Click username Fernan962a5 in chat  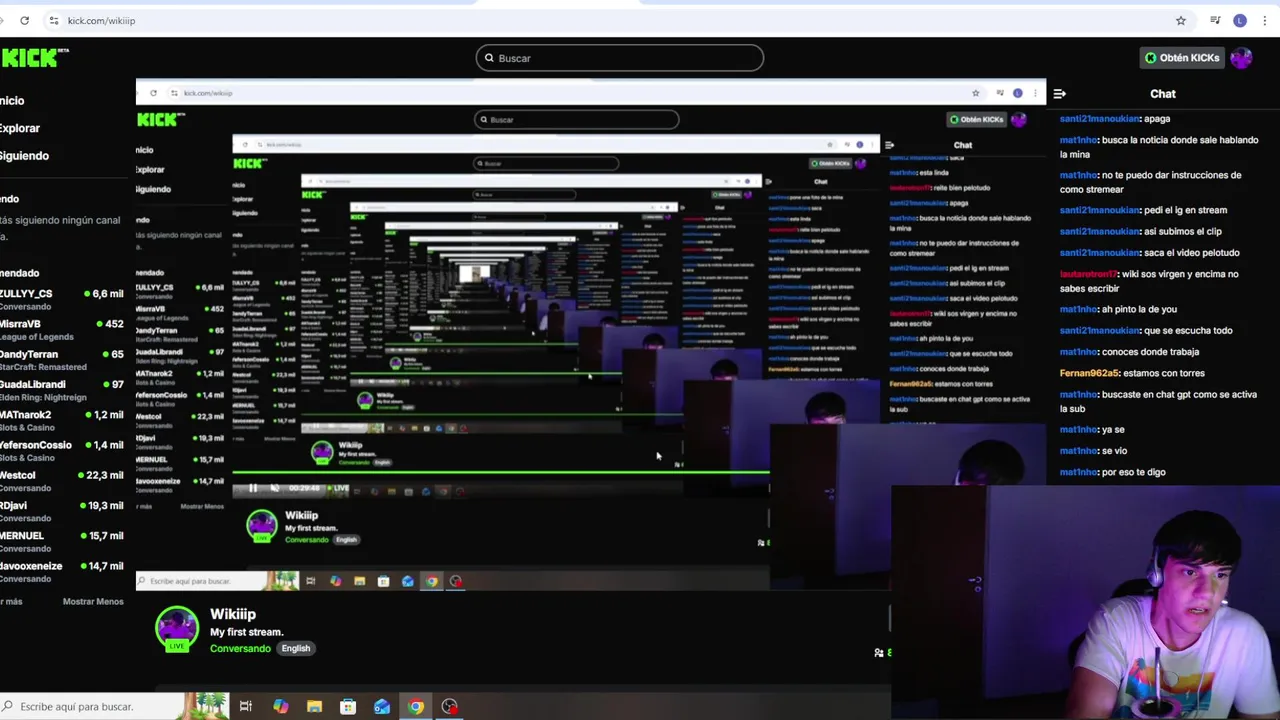click(1089, 373)
